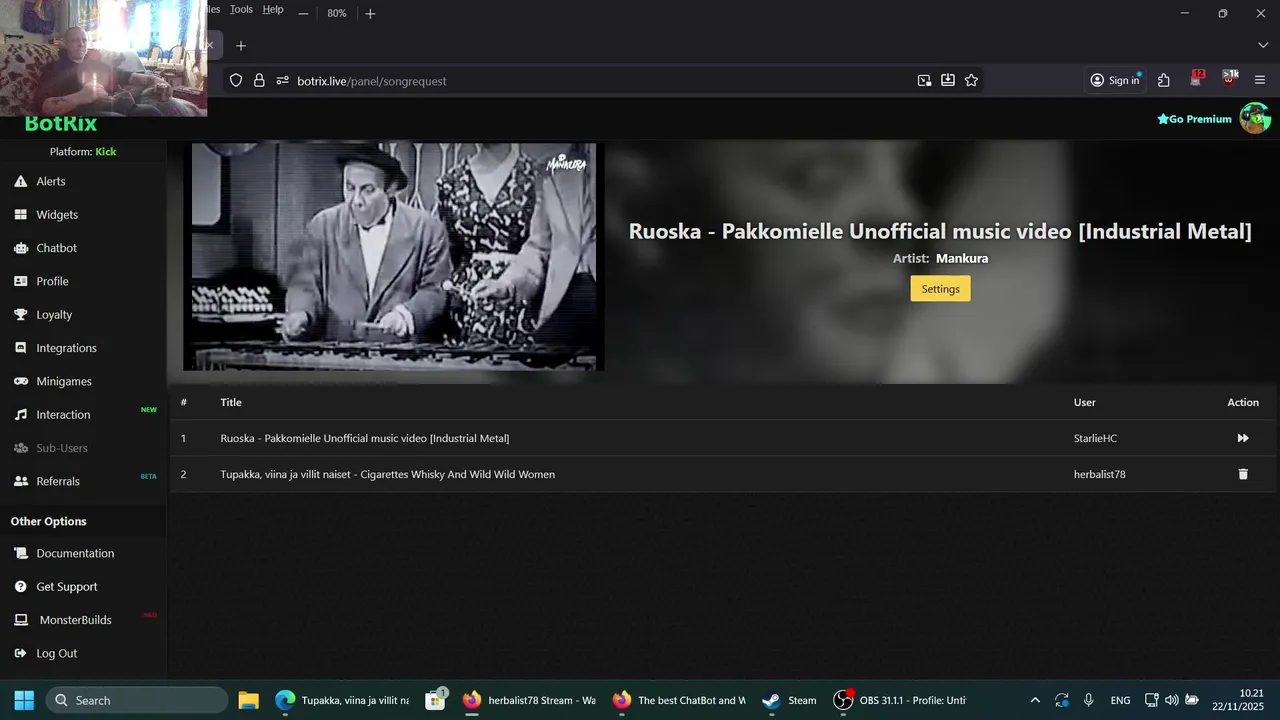Open the Tools menu
1280x720 pixels.
tap(241, 9)
